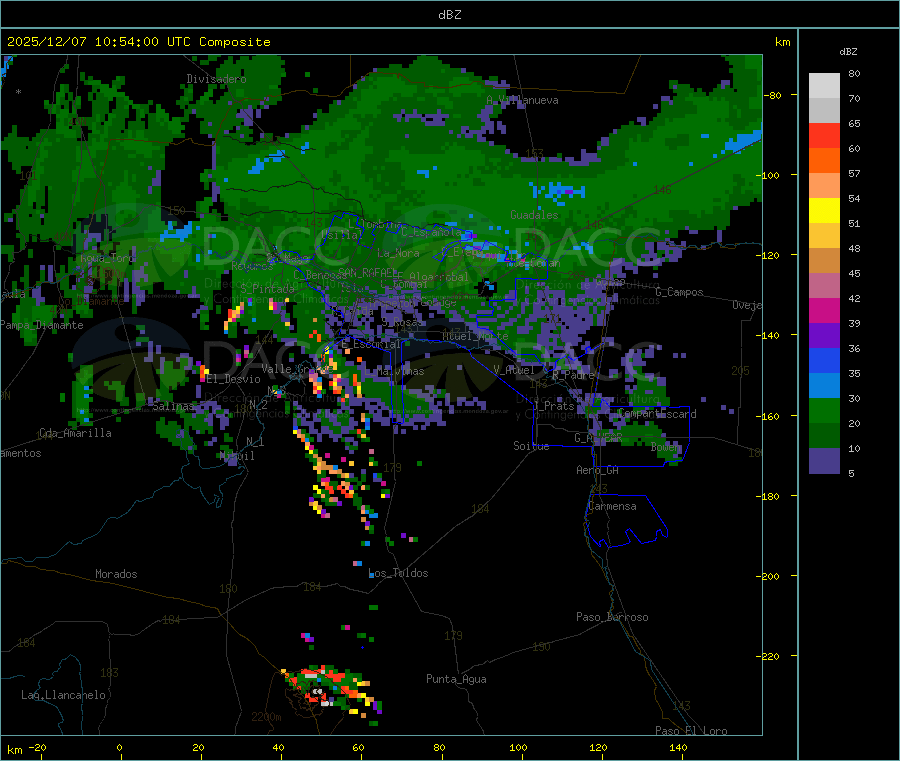Click the 2025/12/07 10:54:00 UTC Composite timestamp
Screen dimensions: 900x761
(138, 42)
